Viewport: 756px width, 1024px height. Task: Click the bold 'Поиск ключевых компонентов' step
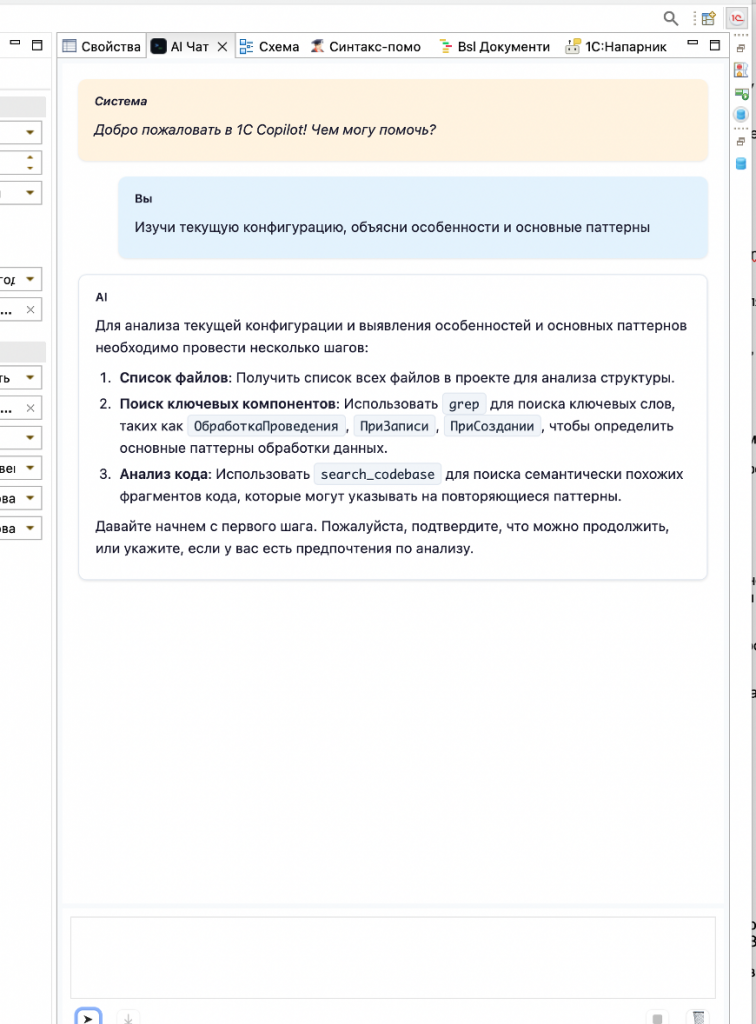(228, 404)
